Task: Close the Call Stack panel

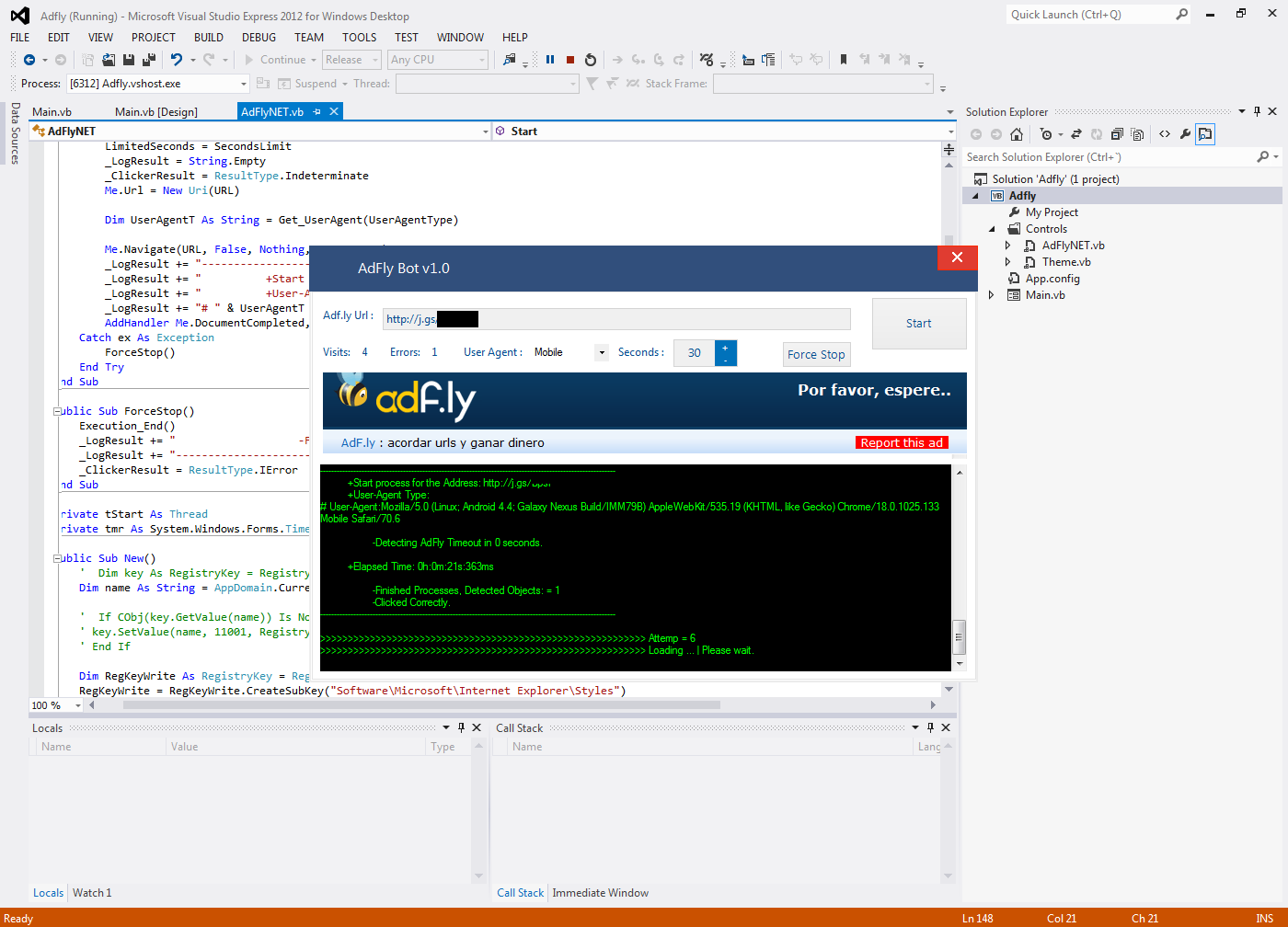Action: coord(946,727)
